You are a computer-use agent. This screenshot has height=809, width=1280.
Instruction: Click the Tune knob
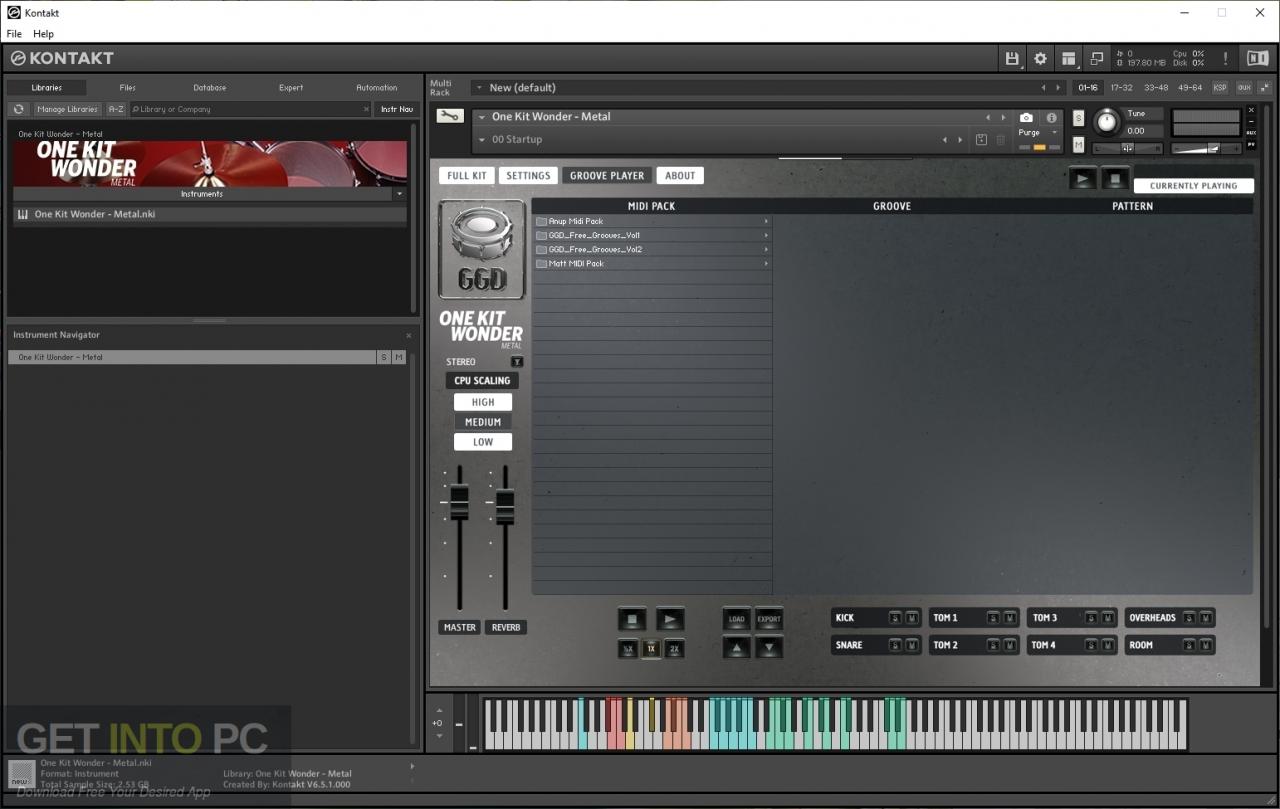1106,122
